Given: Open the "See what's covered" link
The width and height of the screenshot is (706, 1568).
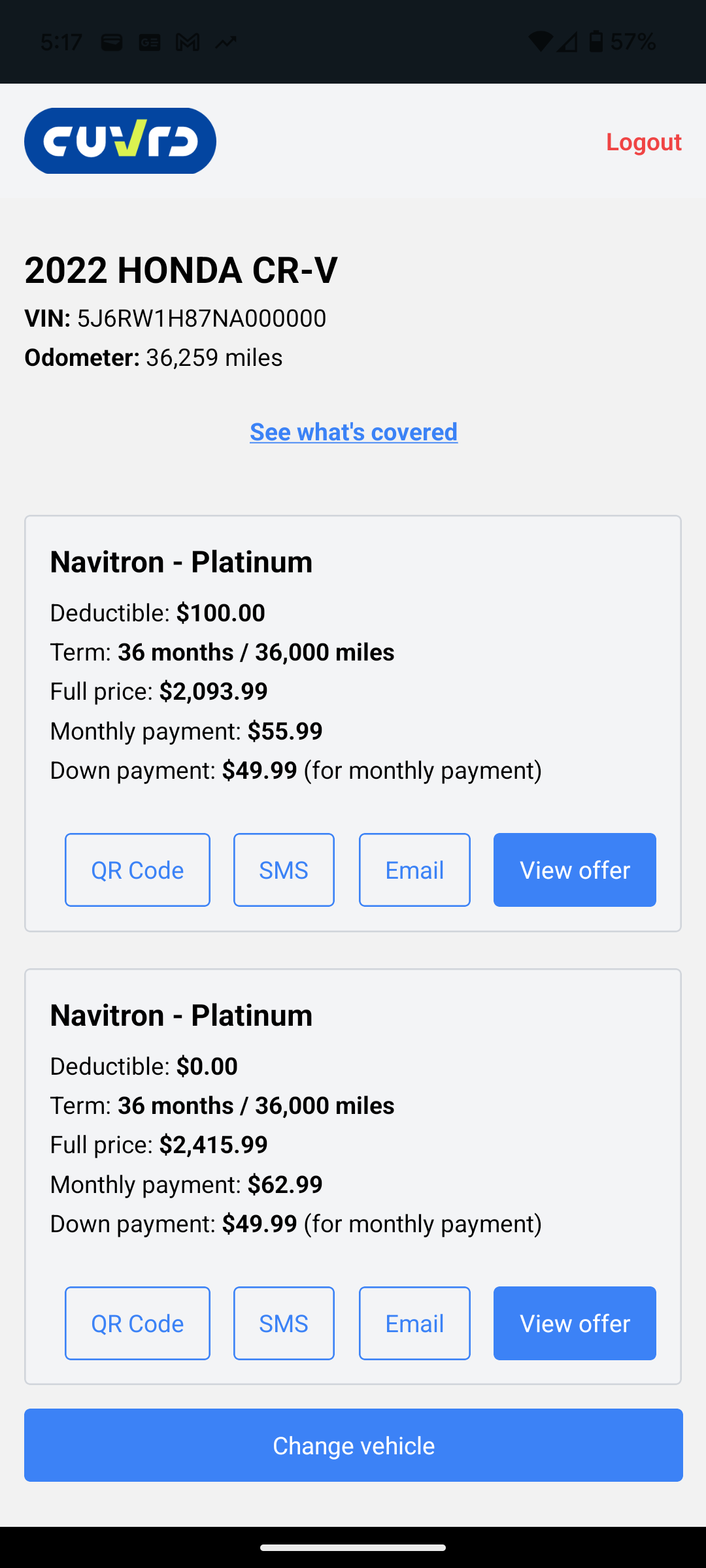Looking at the screenshot, I should [354, 432].
